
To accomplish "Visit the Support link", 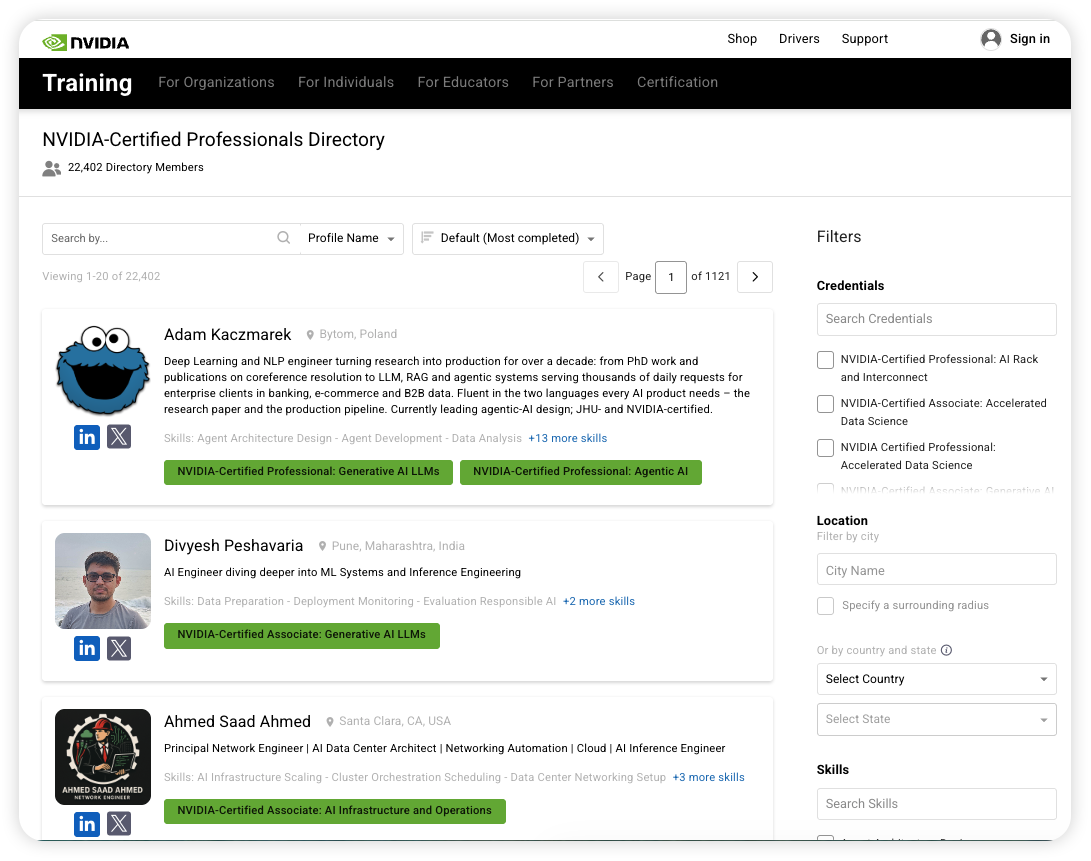I will click(864, 39).
